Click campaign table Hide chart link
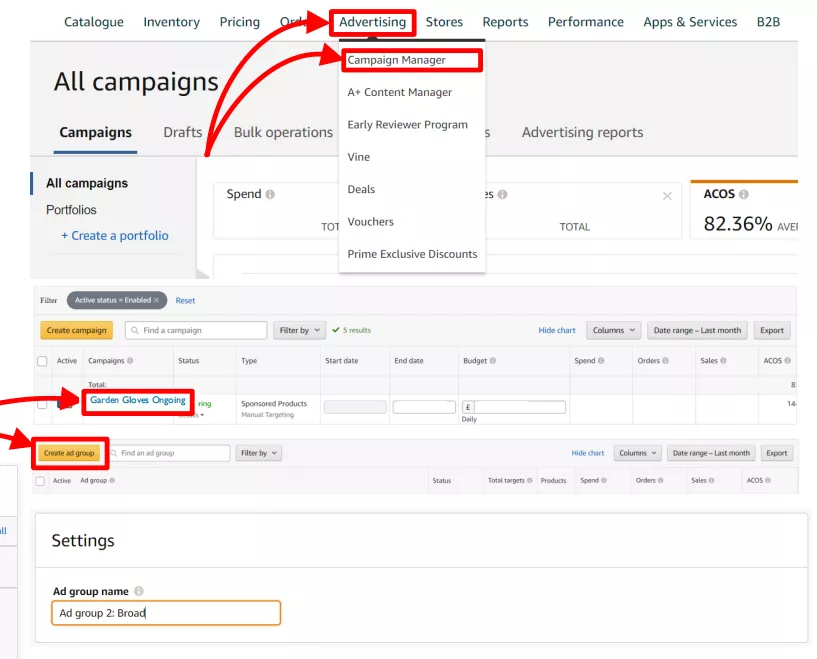817x659 pixels. (557, 330)
